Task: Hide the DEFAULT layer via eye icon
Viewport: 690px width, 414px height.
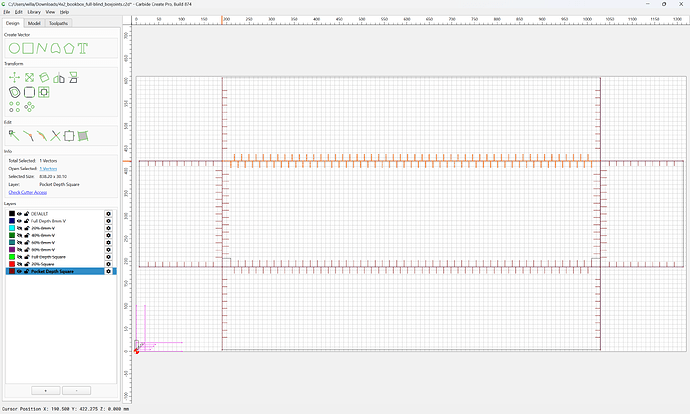Action: coord(19,214)
